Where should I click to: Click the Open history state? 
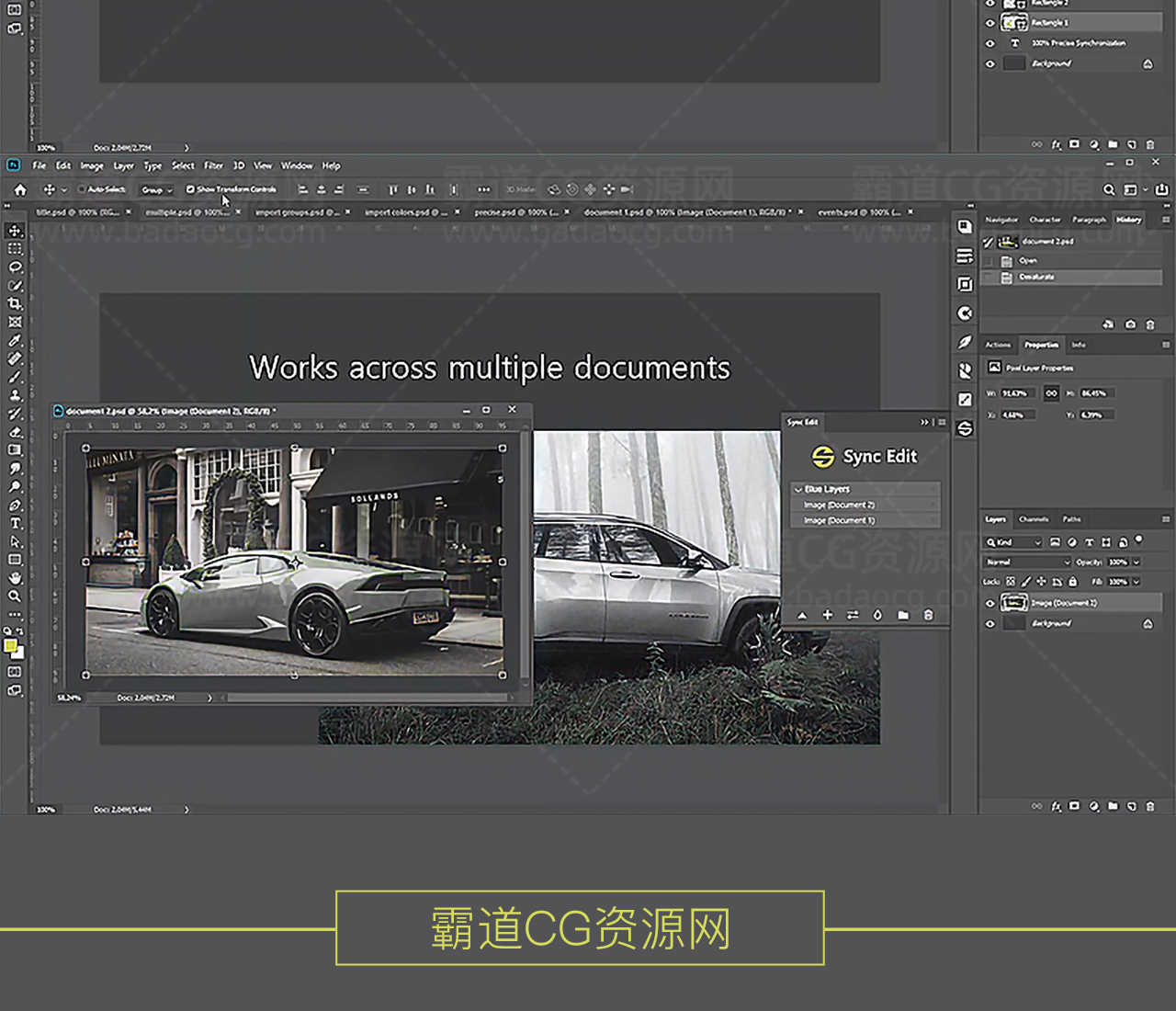coord(1028,261)
